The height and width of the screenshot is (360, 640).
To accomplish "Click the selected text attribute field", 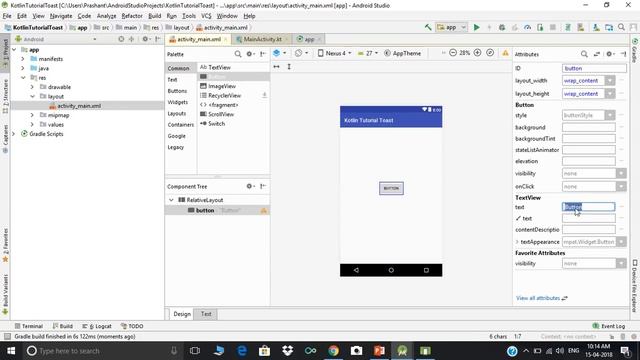I will click(588, 207).
